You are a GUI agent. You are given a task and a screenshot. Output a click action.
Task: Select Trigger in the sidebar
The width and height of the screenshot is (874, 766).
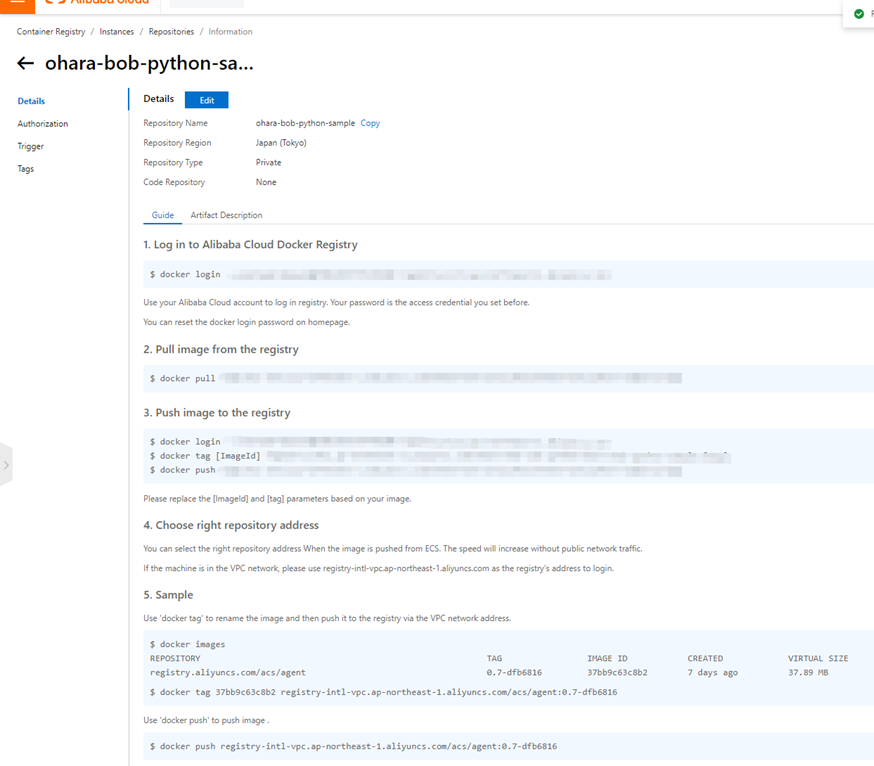[31, 146]
